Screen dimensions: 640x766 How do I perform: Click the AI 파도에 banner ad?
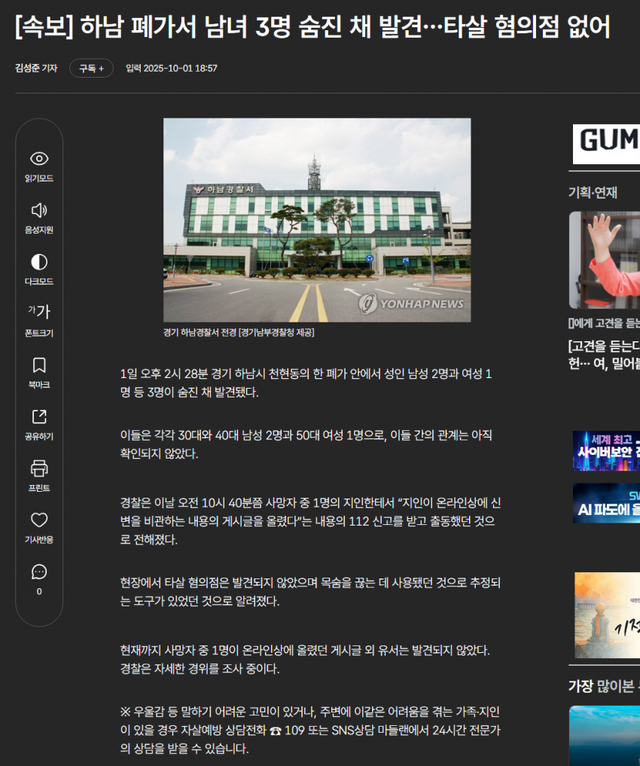pos(606,503)
